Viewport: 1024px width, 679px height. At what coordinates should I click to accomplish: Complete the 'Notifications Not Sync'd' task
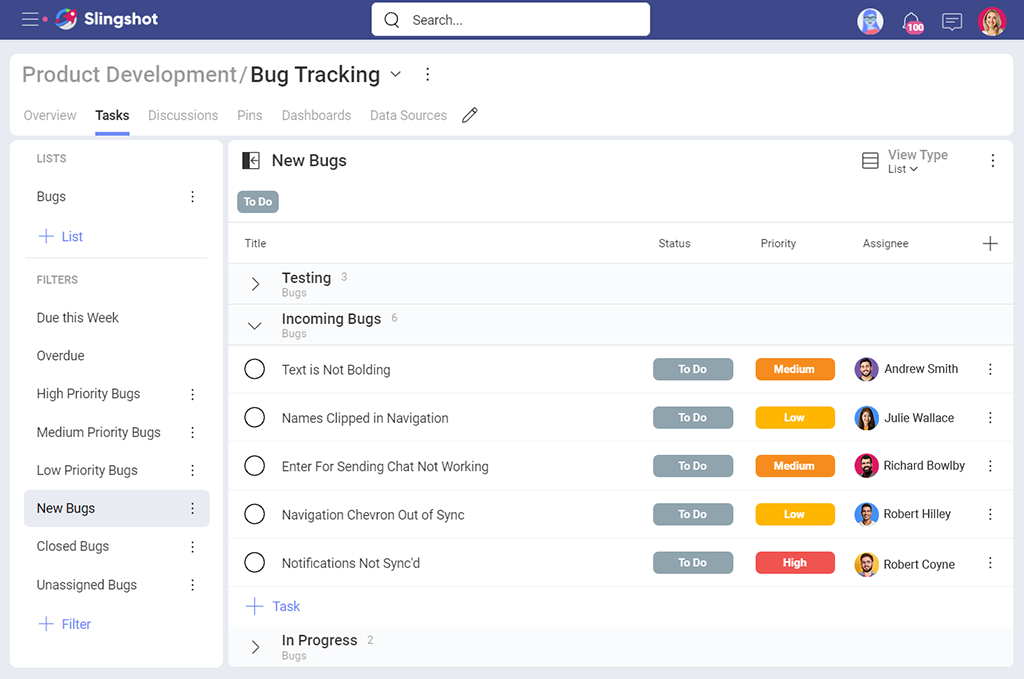click(x=254, y=562)
